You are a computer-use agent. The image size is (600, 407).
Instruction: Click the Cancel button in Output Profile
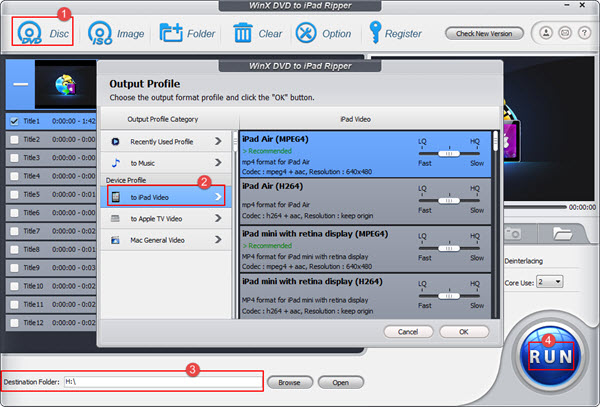point(408,332)
